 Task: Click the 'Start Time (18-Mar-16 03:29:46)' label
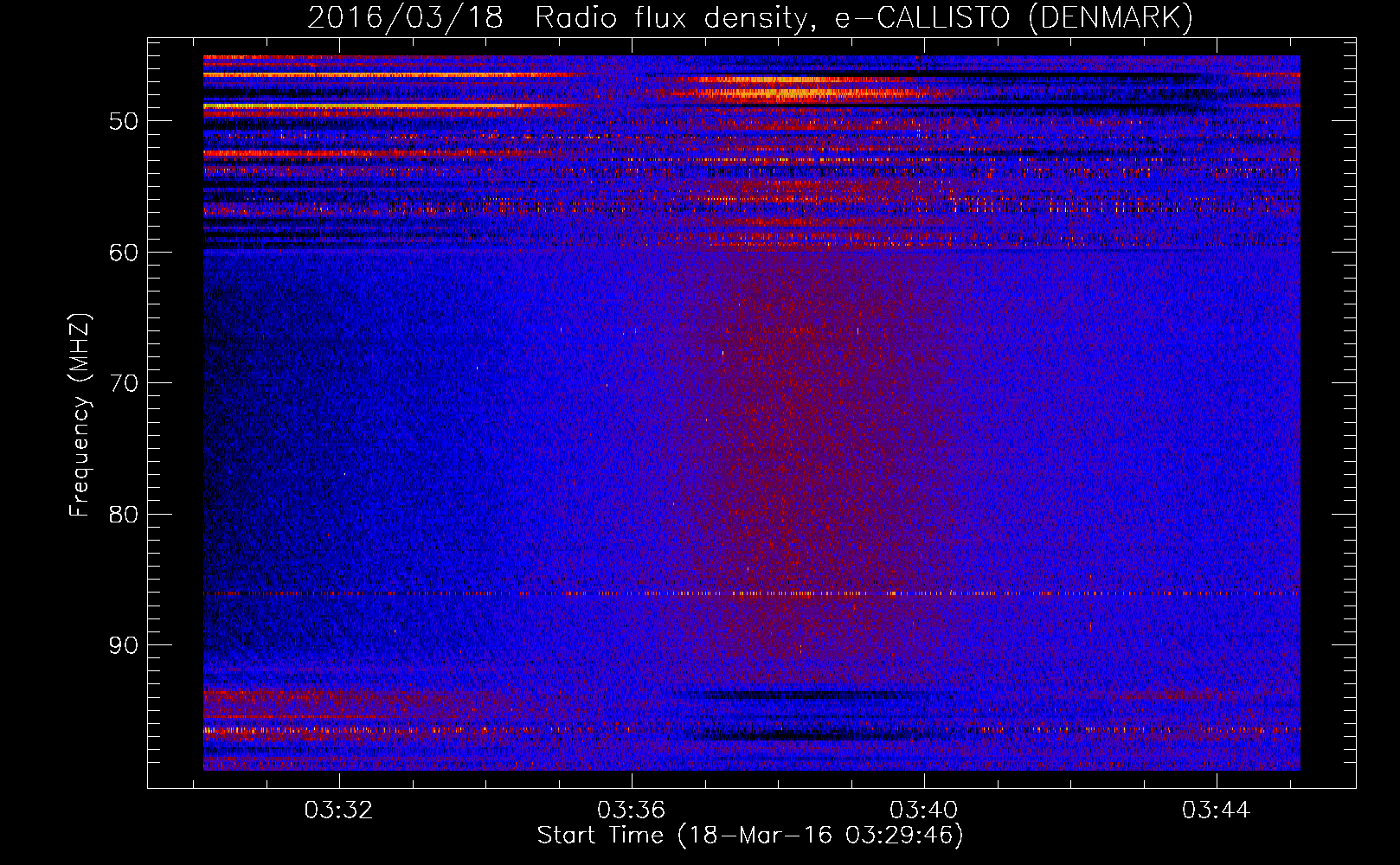750,836
